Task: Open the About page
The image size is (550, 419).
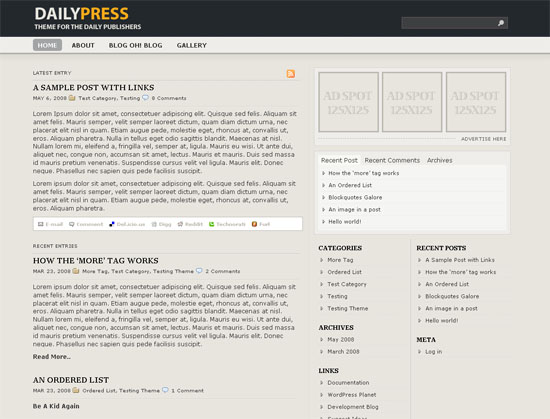Action: [83, 45]
